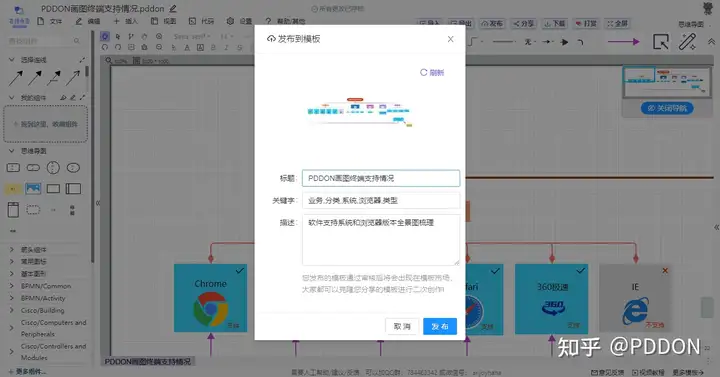Image resolution: width=720 pixels, height=377 pixels.
Task: Toggle the 关闭导航 navigation button
Action: click(x=667, y=108)
